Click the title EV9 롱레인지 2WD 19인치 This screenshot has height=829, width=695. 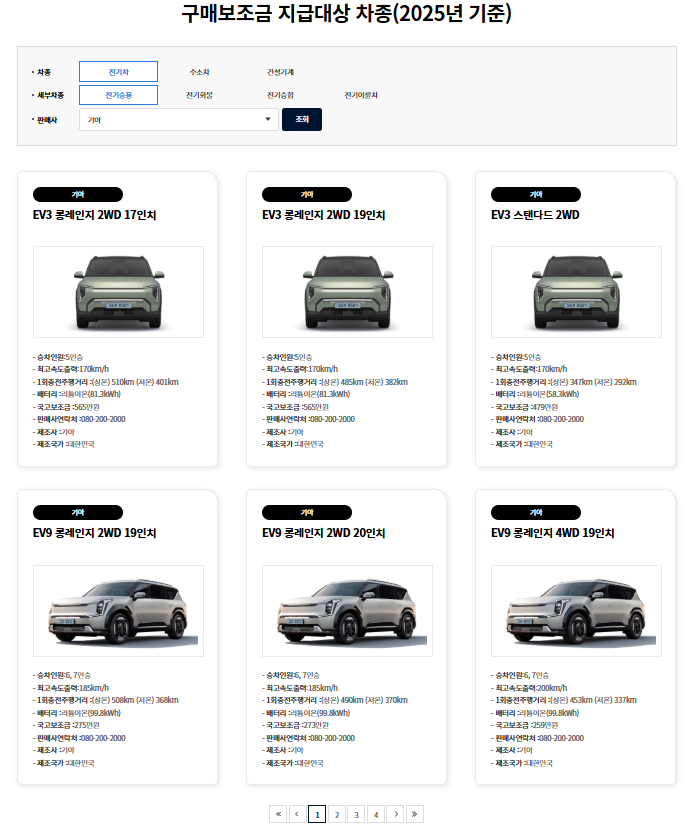point(95,533)
